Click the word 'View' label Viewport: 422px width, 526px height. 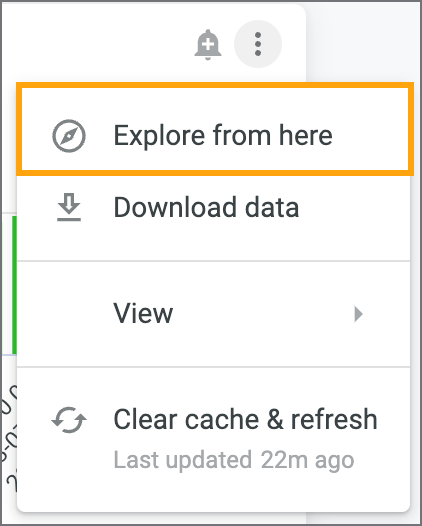click(x=143, y=313)
